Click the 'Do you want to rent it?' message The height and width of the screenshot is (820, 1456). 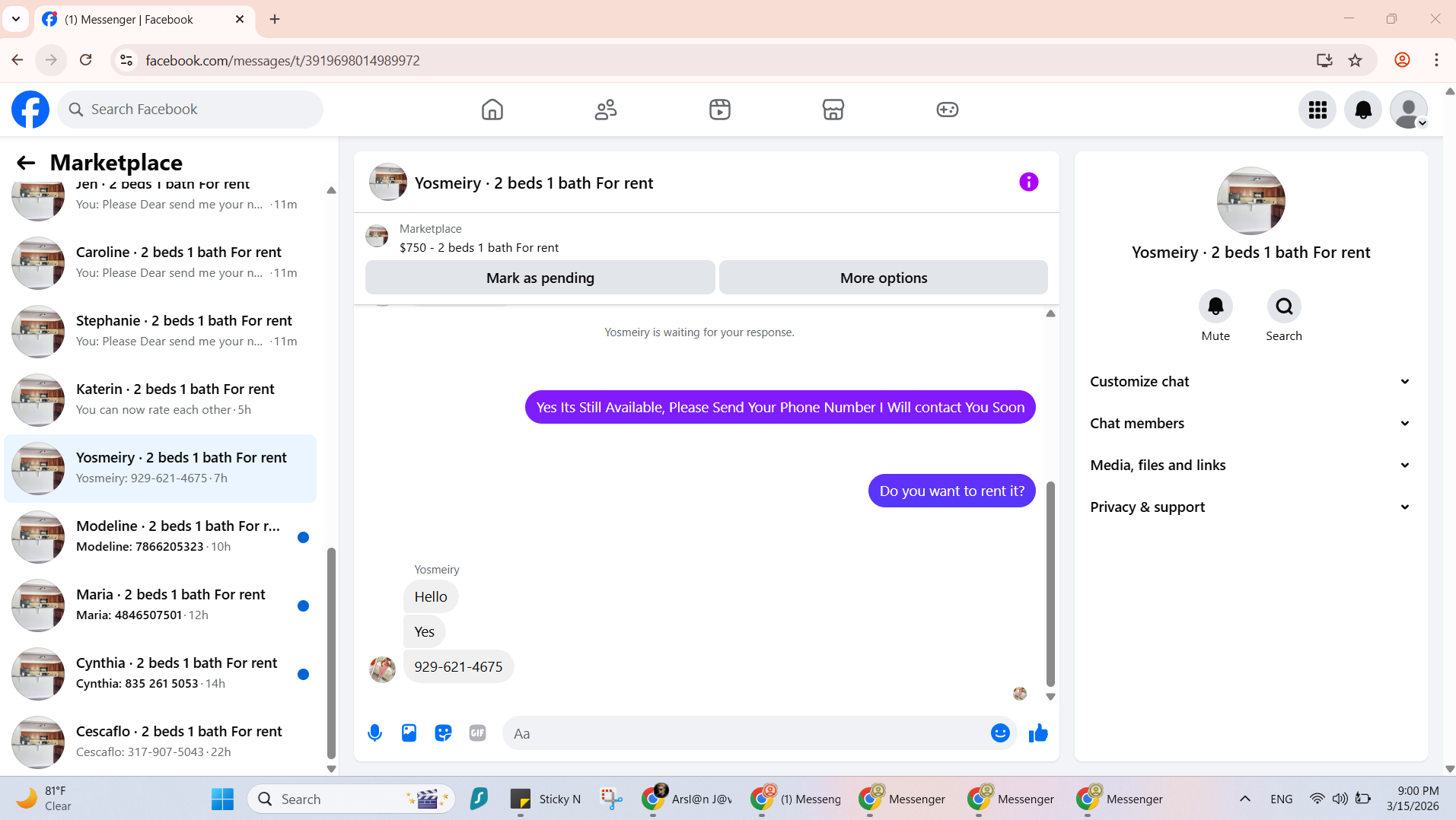[951, 491]
